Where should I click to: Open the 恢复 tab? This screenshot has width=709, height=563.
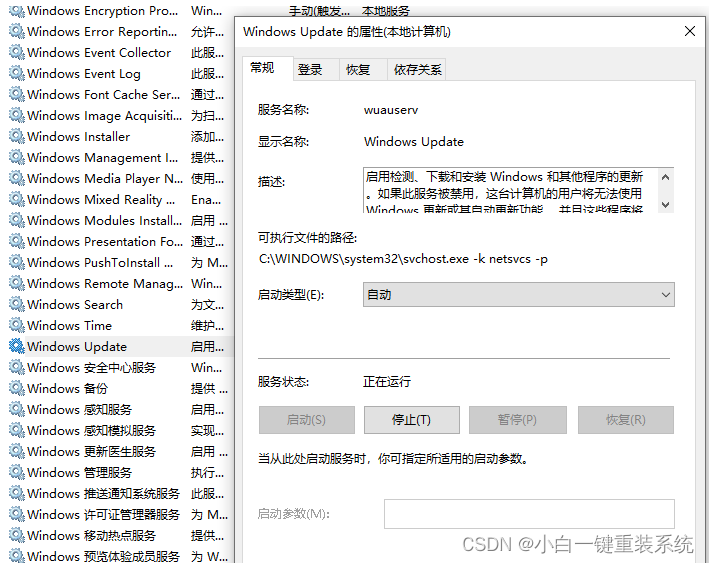pyautogui.click(x=363, y=70)
